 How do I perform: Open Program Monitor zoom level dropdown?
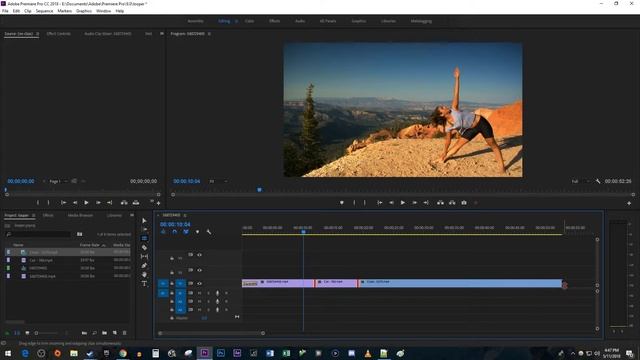pyautogui.click(x=219, y=181)
